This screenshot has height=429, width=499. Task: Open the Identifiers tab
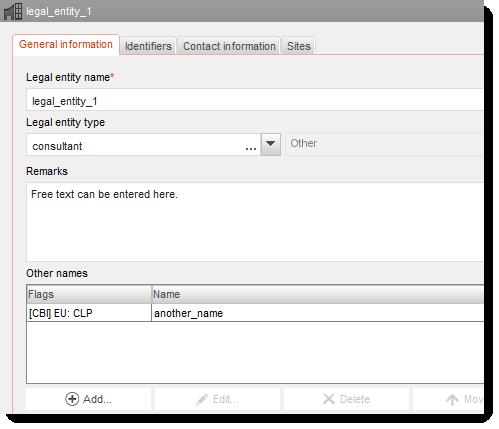coord(148,46)
